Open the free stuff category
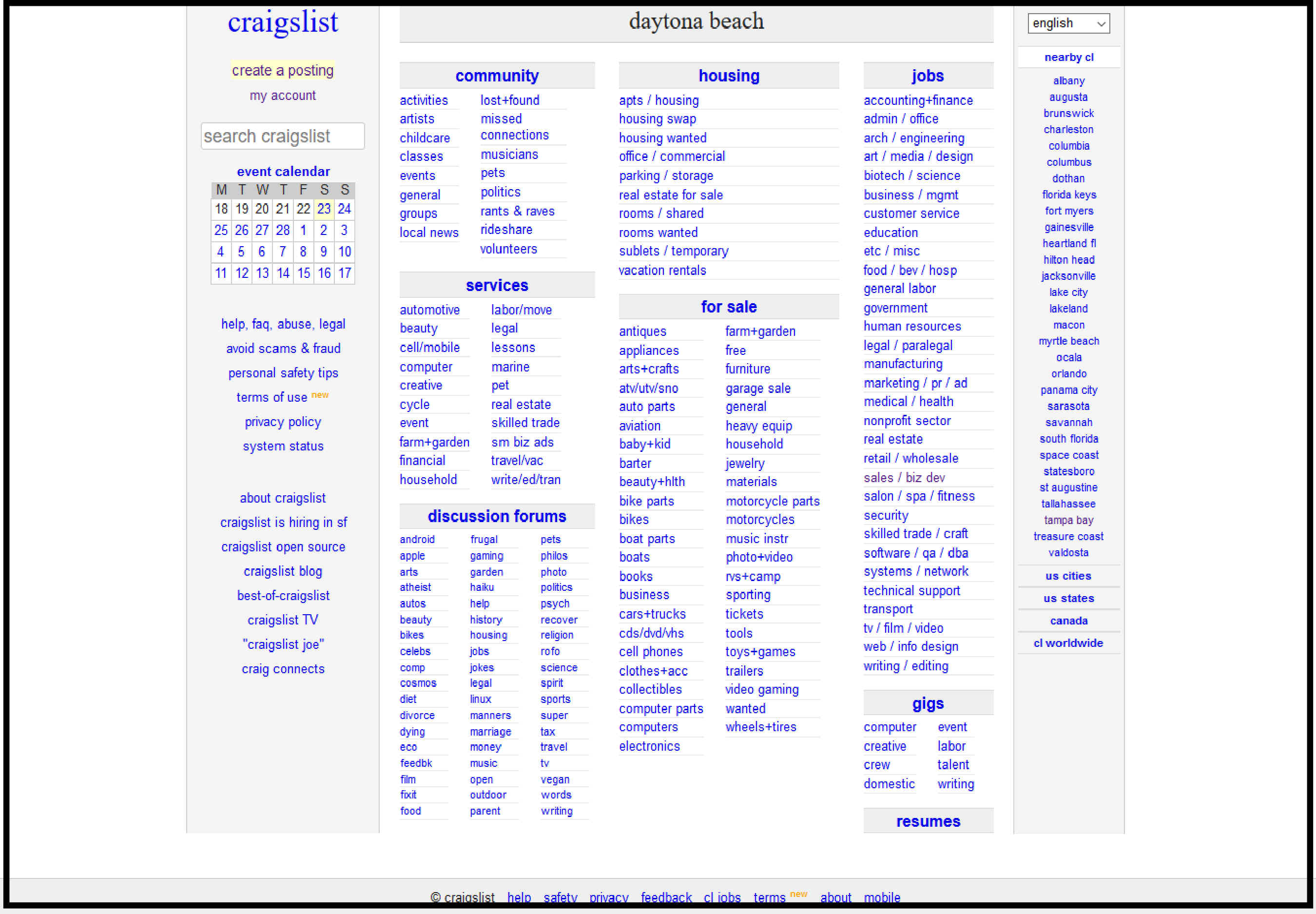The image size is (1316, 914). pyautogui.click(x=735, y=350)
